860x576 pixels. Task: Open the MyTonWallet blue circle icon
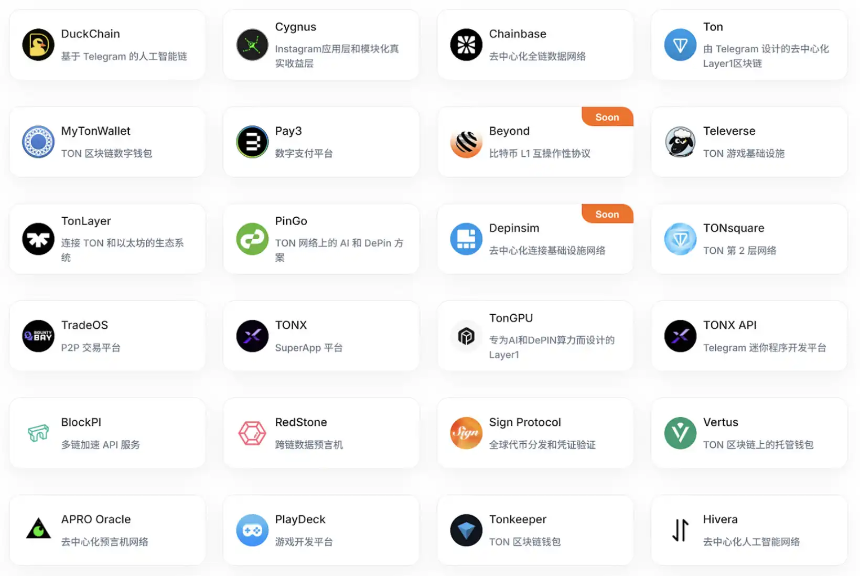pos(38,142)
